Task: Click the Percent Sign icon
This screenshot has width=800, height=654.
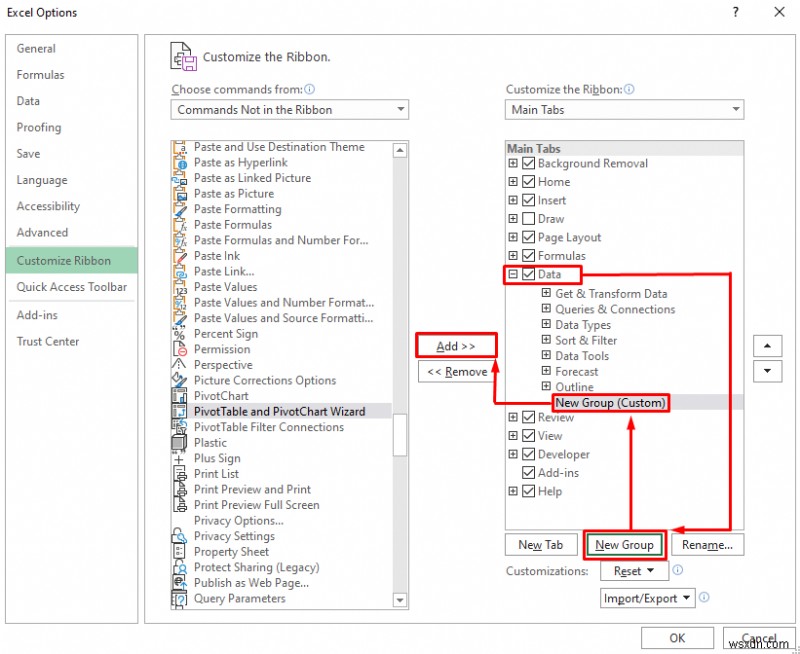Action: tap(180, 334)
